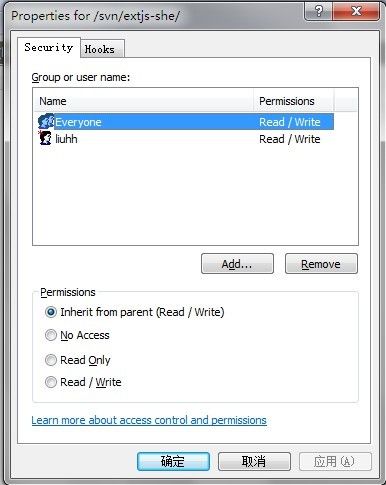
Task: Click the 应用(A) apply button
Action: [335, 461]
